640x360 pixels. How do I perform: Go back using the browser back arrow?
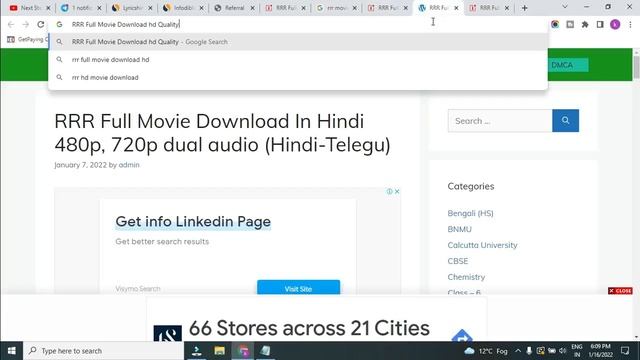(x=11, y=24)
